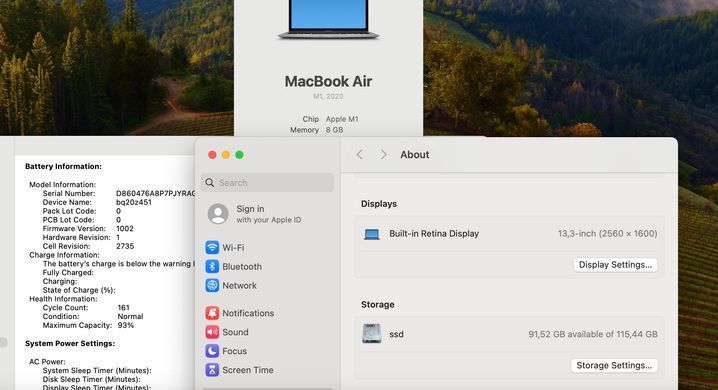Click the System Power Settings heading
Screen dimensions: 718x390
coord(70,343)
